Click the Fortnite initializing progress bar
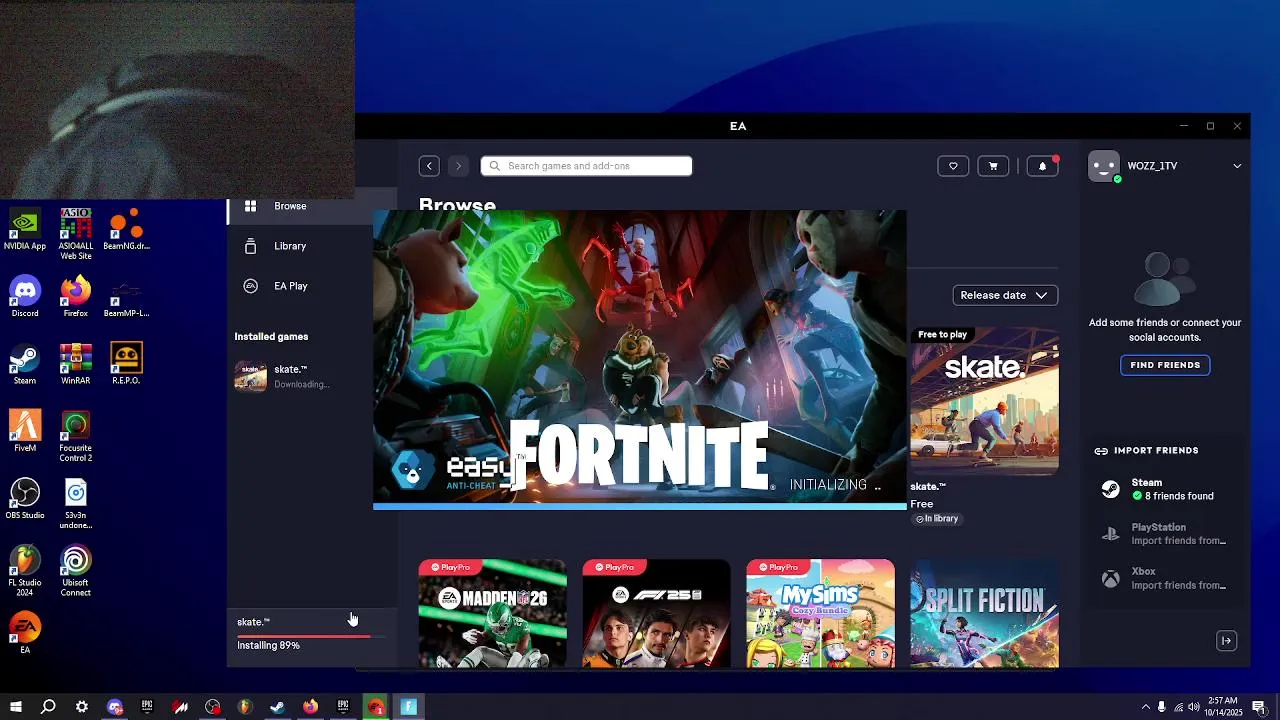This screenshot has height=720, width=1280. (640, 506)
